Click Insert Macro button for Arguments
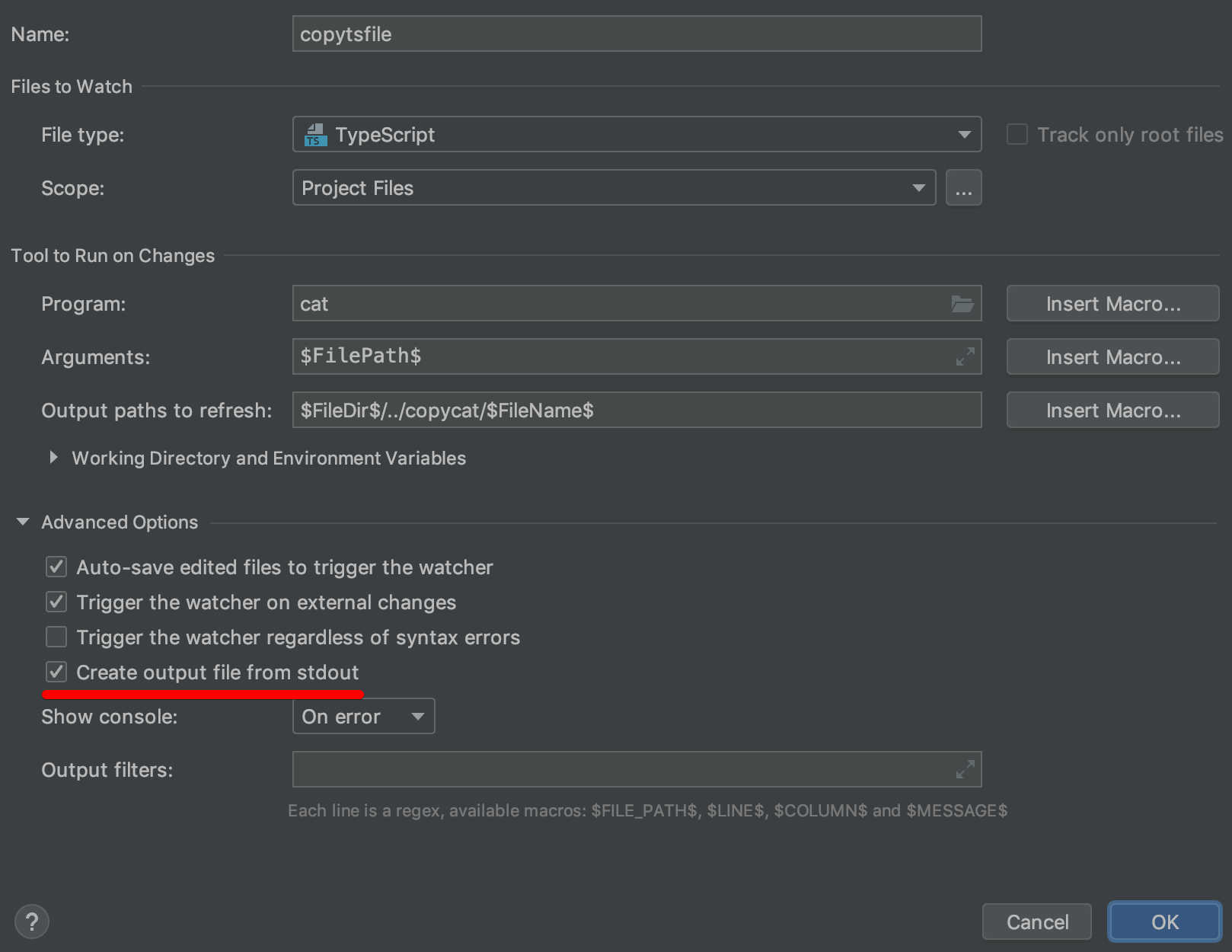 point(1112,357)
